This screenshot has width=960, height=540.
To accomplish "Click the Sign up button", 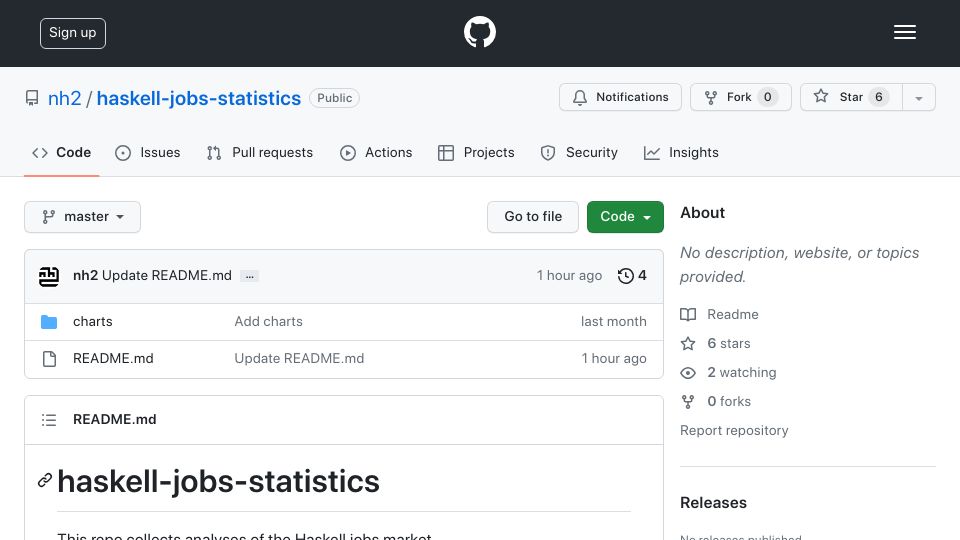I will 73,33.
